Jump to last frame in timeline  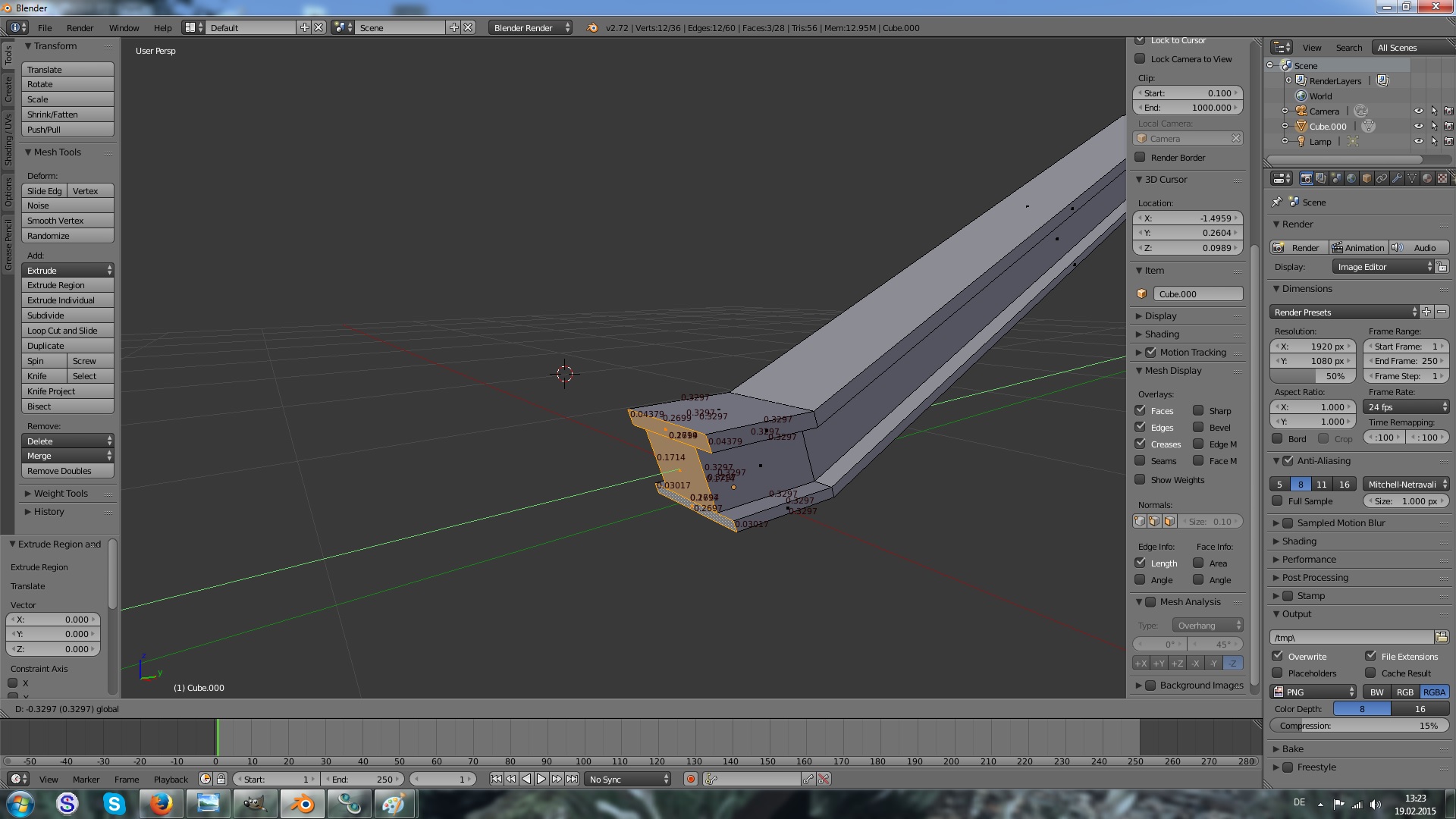pyautogui.click(x=572, y=779)
